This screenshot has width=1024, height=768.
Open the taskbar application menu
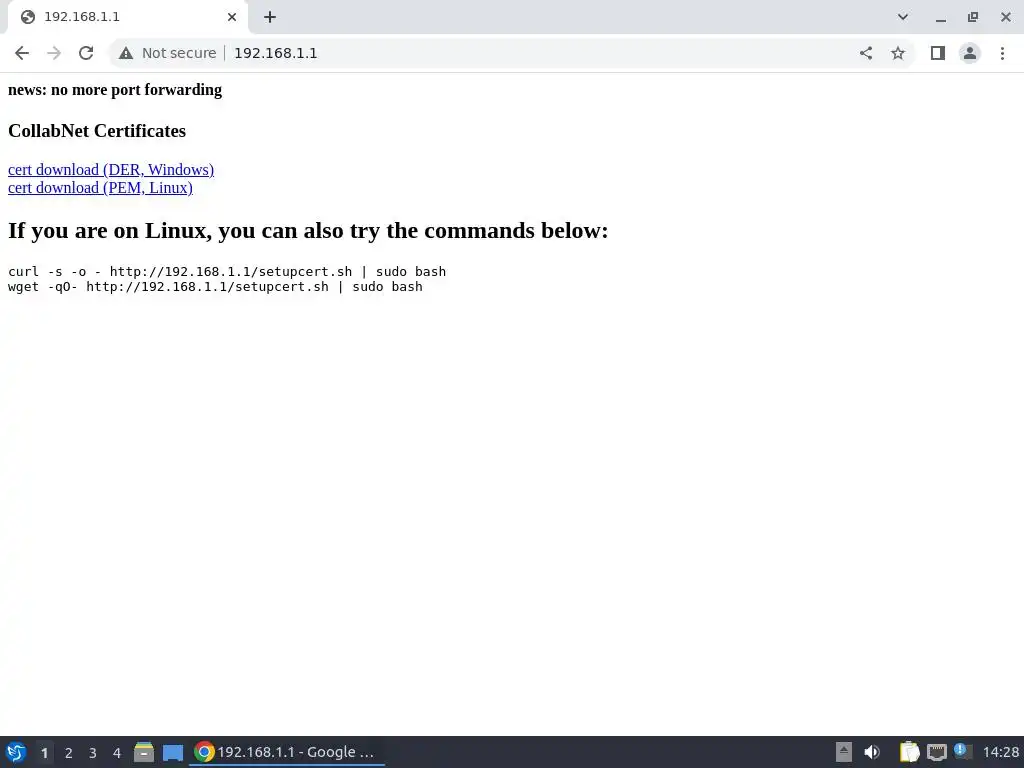16,752
